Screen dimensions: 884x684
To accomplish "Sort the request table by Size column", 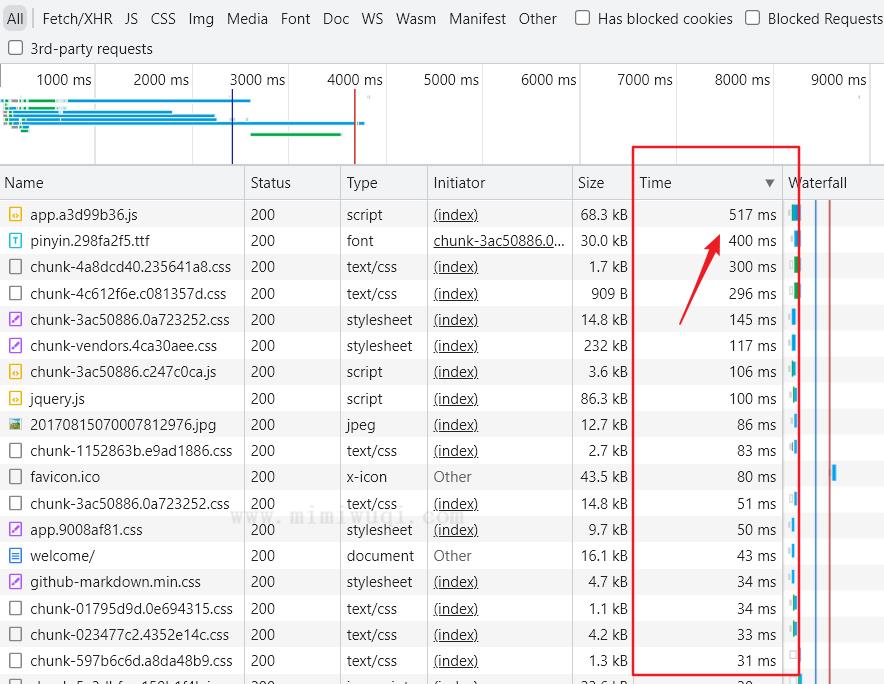I will (602, 183).
